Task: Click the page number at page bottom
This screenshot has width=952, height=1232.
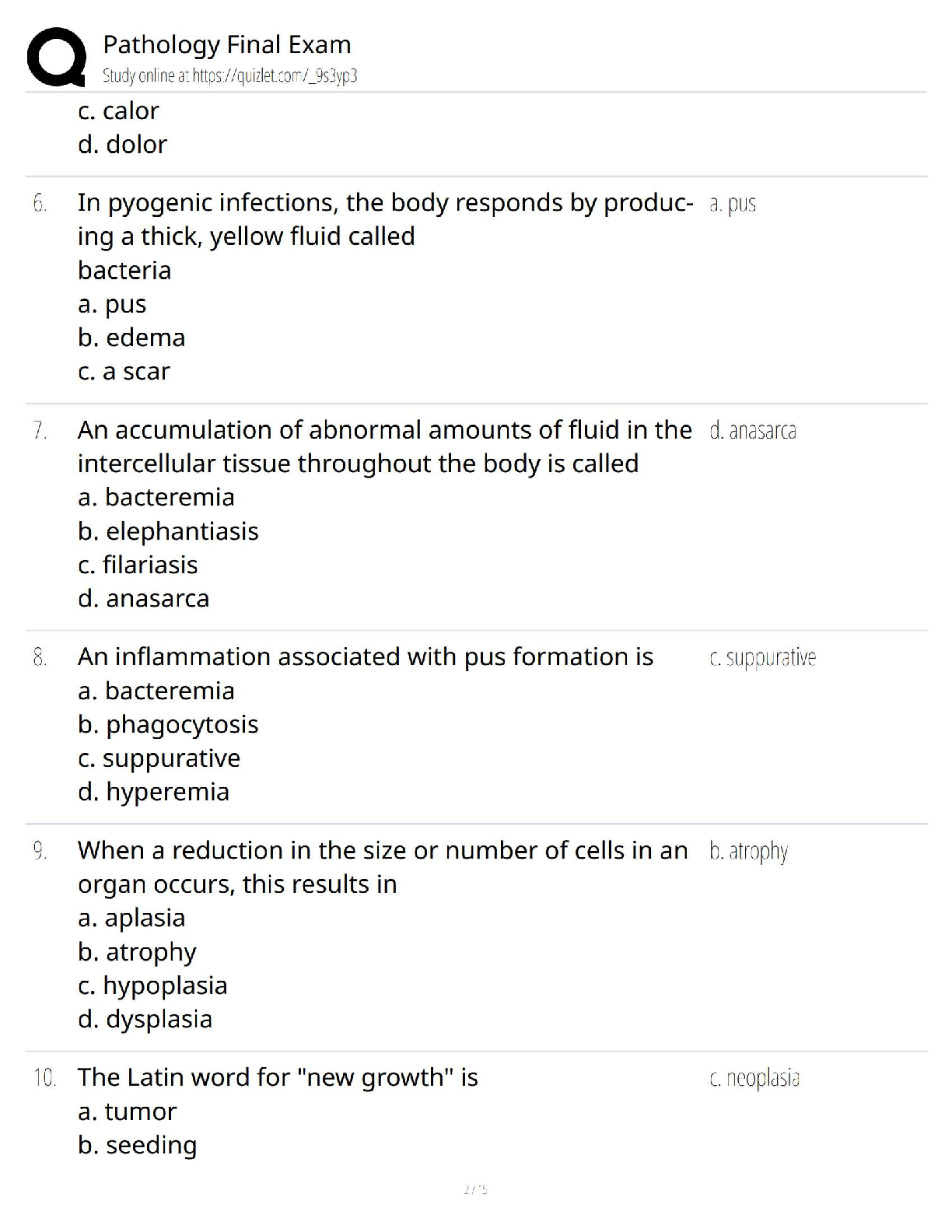Action: [475, 1188]
